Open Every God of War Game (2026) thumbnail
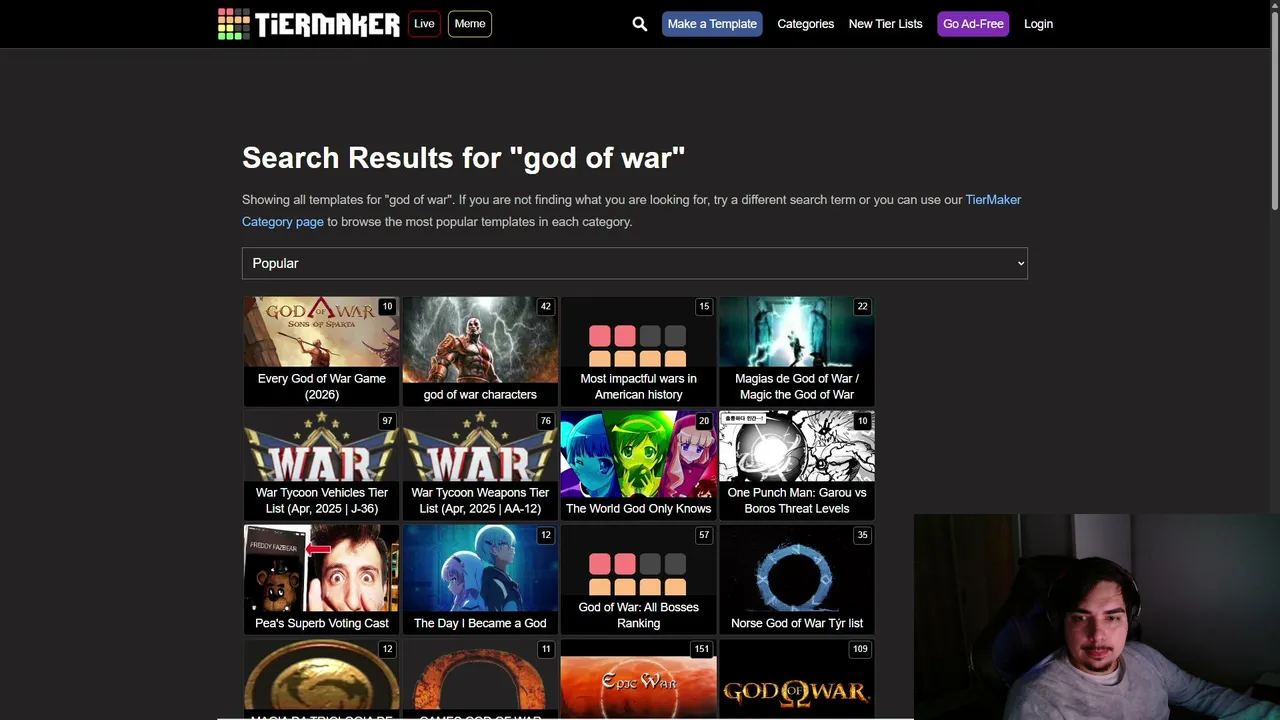The image size is (1280, 720). [321, 332]
